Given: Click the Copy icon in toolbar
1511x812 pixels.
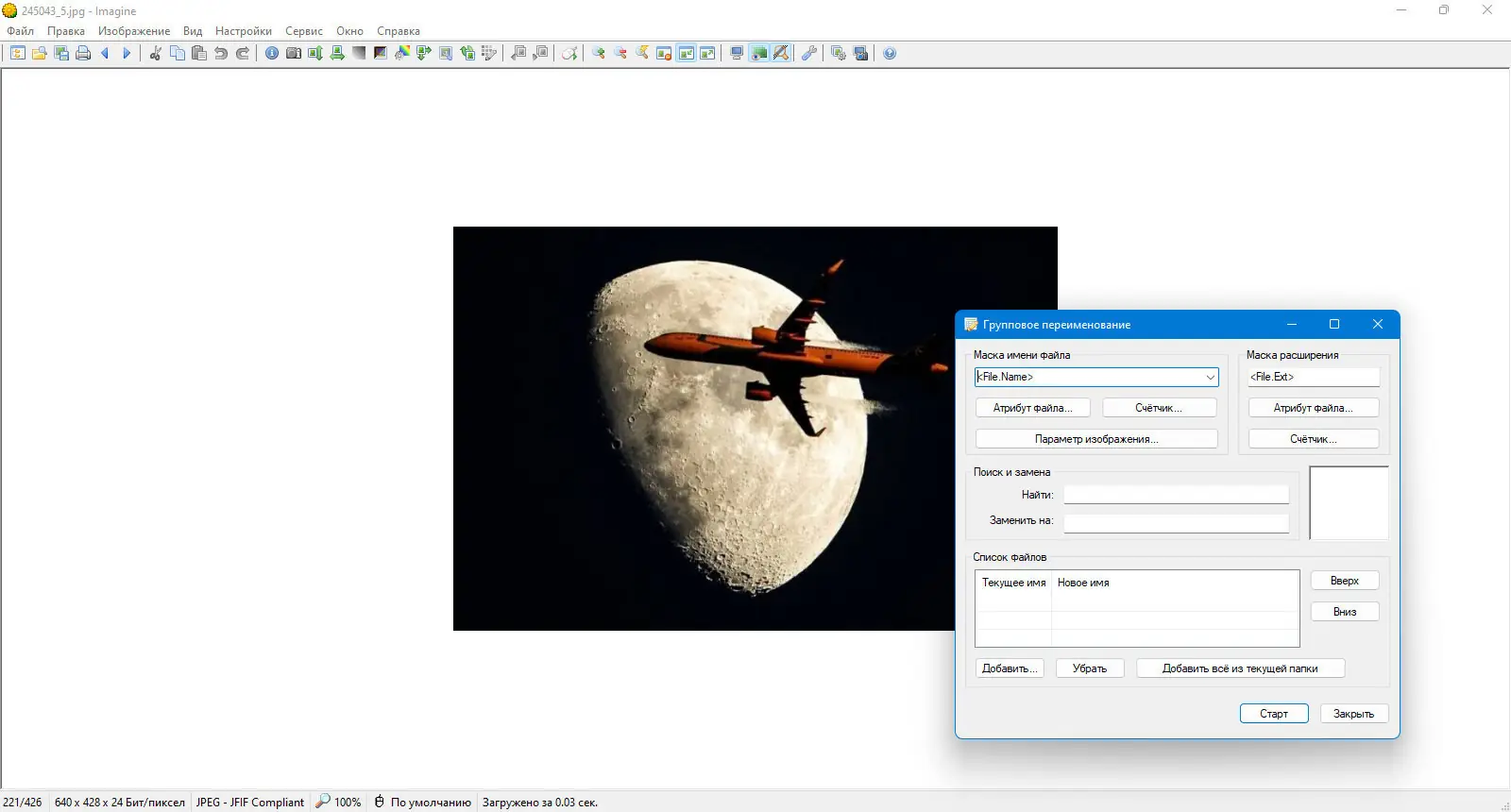Looking at the screenshot, I should tap(178, 54).
